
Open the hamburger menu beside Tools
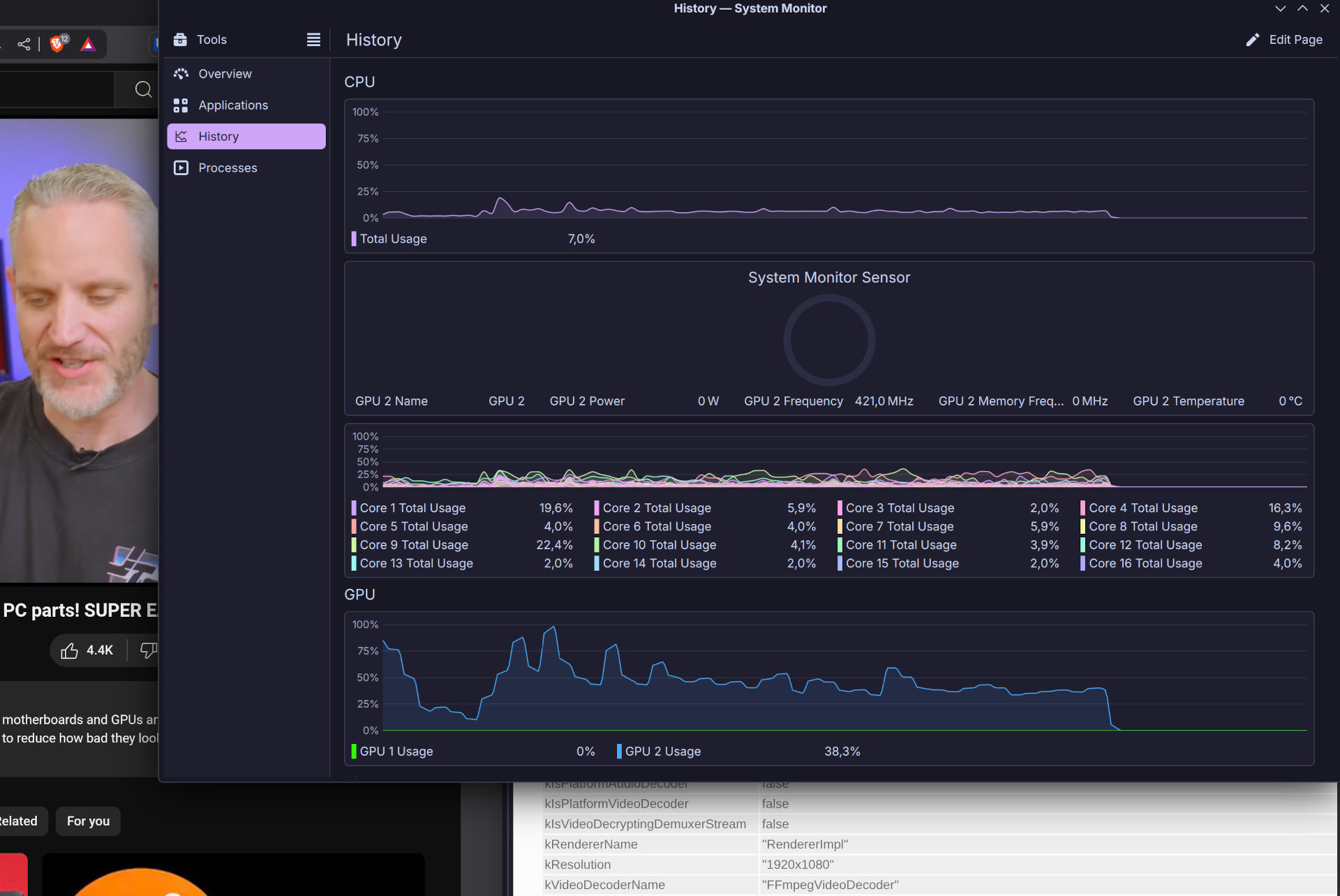[x=313, y=40]
